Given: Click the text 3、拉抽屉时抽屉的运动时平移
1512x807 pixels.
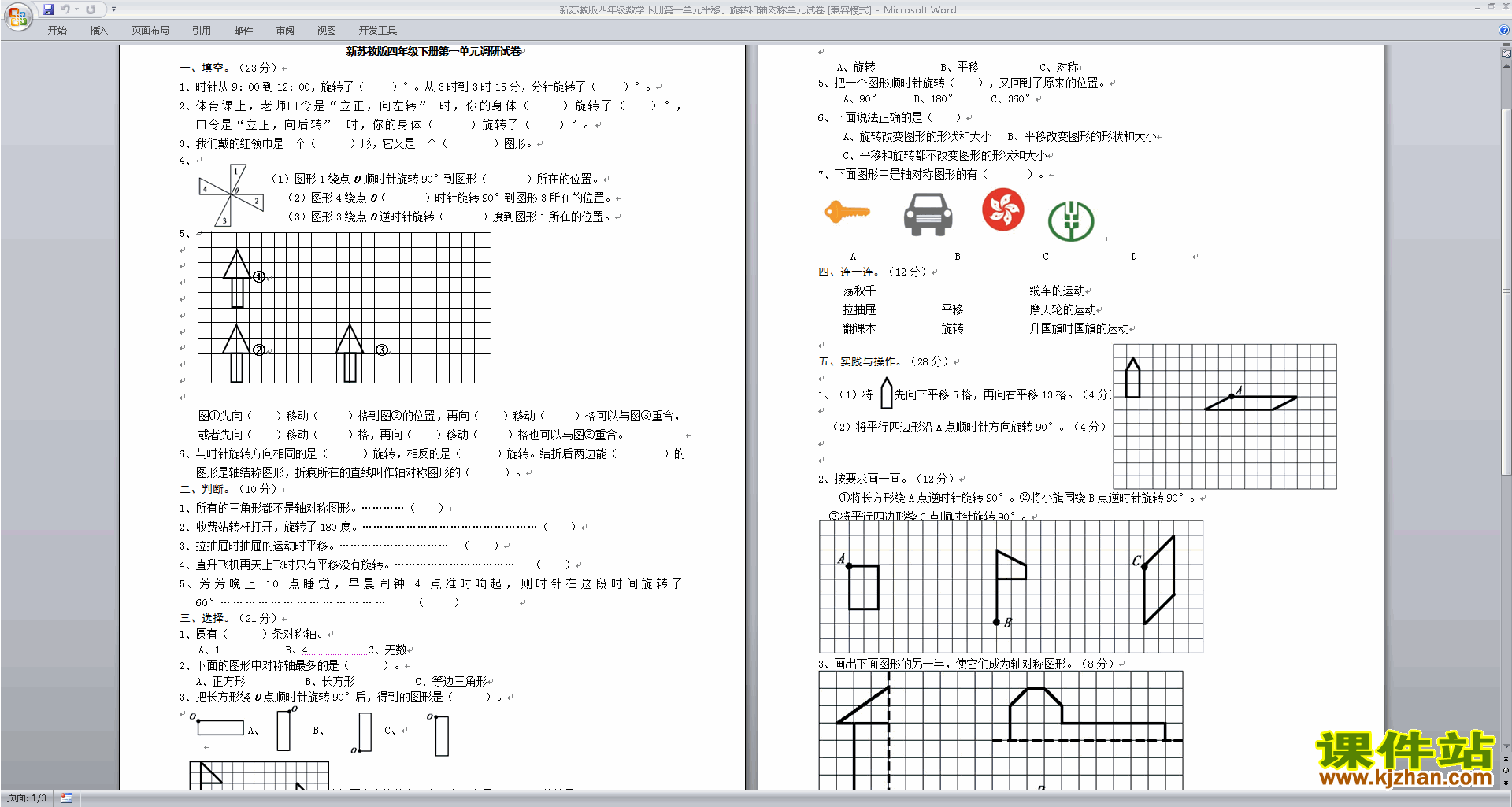Looking at the screenshot, I should (258, 546).
